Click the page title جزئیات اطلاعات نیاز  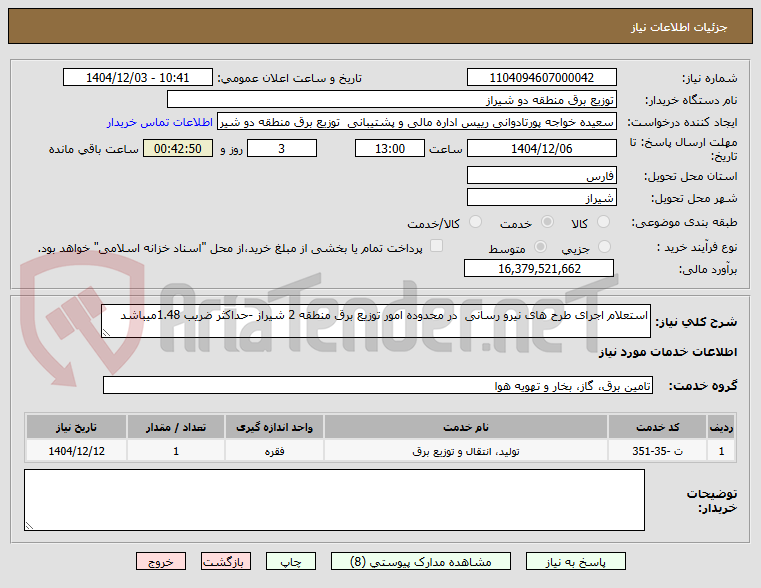679,27
